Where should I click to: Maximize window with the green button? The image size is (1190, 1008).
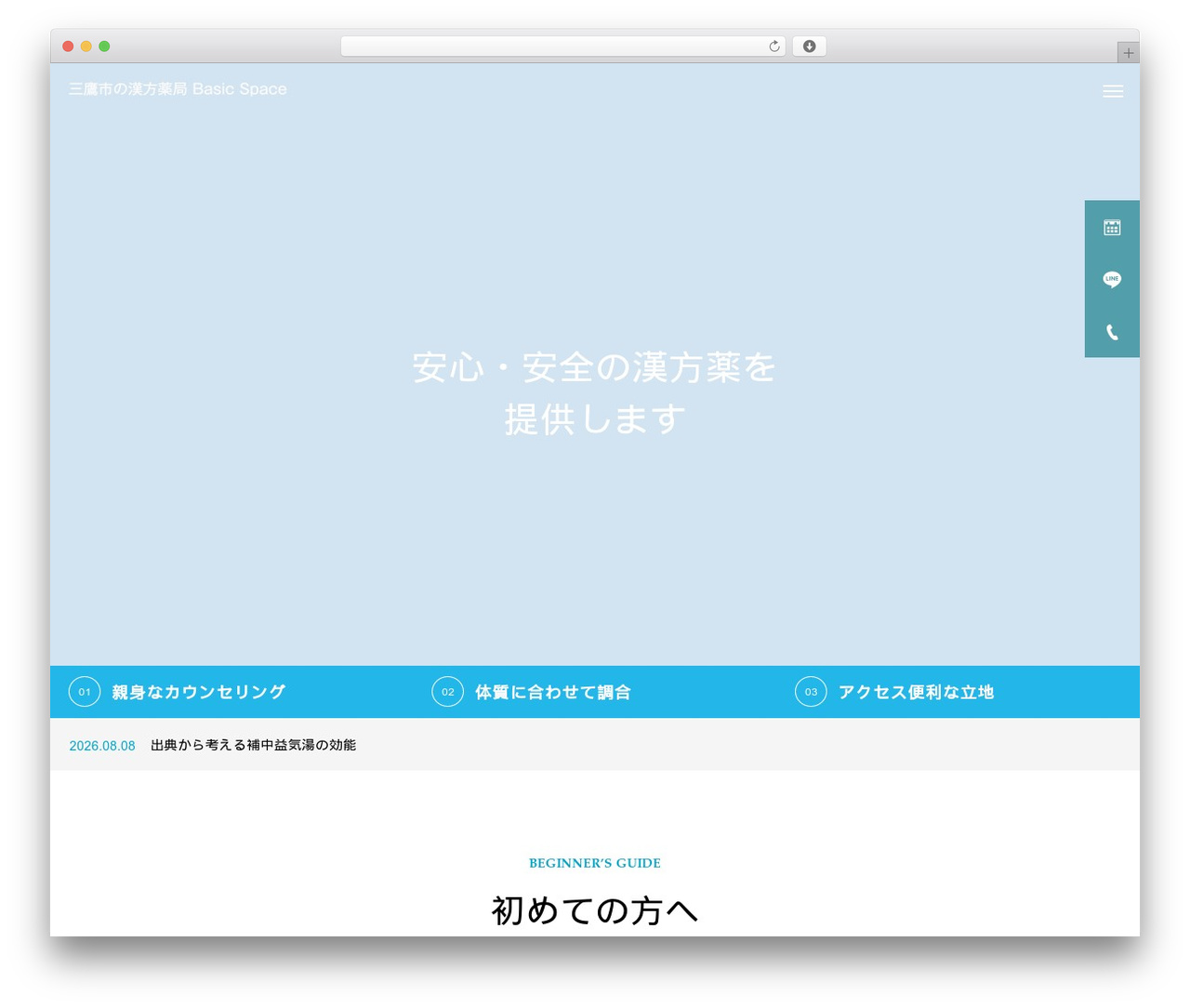[x=104, y=46]
